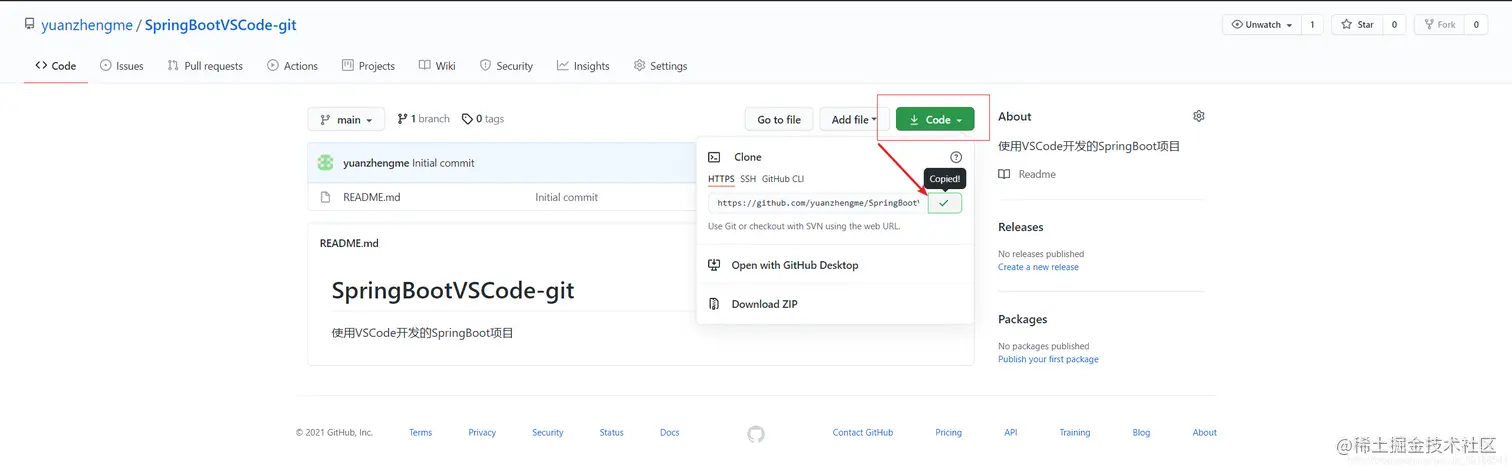The height and width of the screenshot is (471, 1512).
Task: Click the README.md panel header label
Action: pos(349,243)
